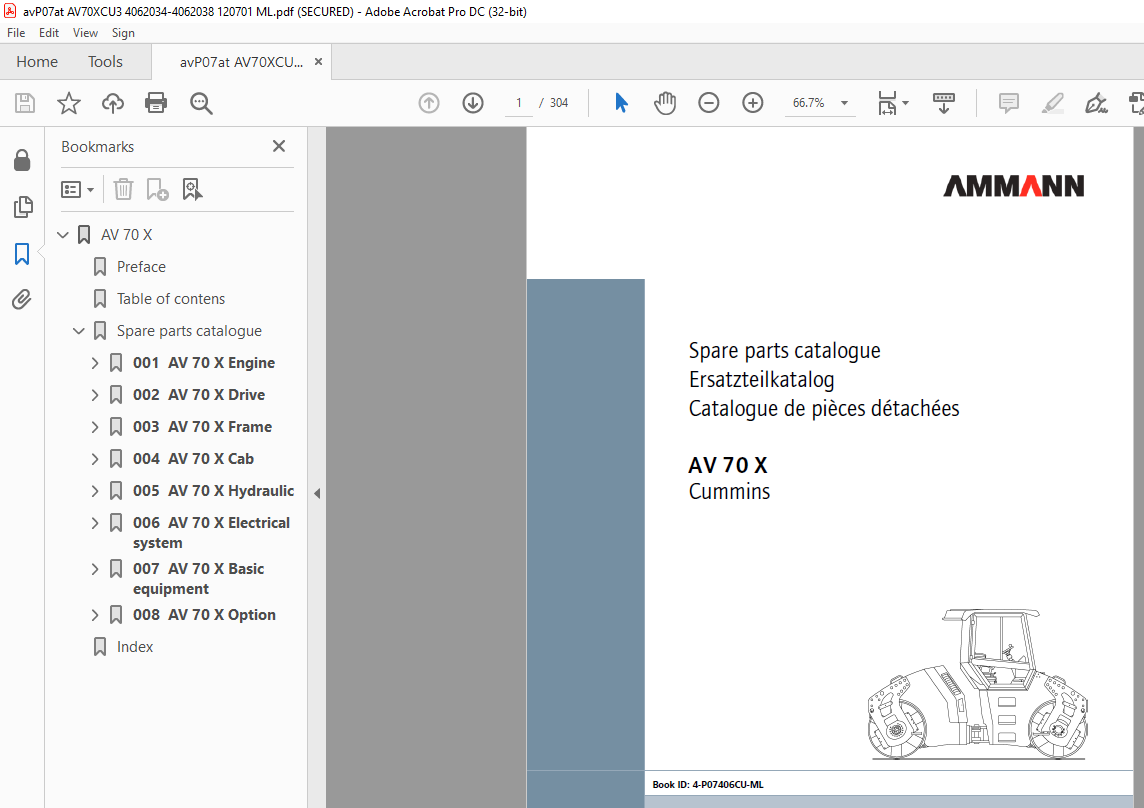The height and width of the screenshot is (808, 1144).
Task: Open the Page Thumbnails panel
Action: click(x=23, y=207)
